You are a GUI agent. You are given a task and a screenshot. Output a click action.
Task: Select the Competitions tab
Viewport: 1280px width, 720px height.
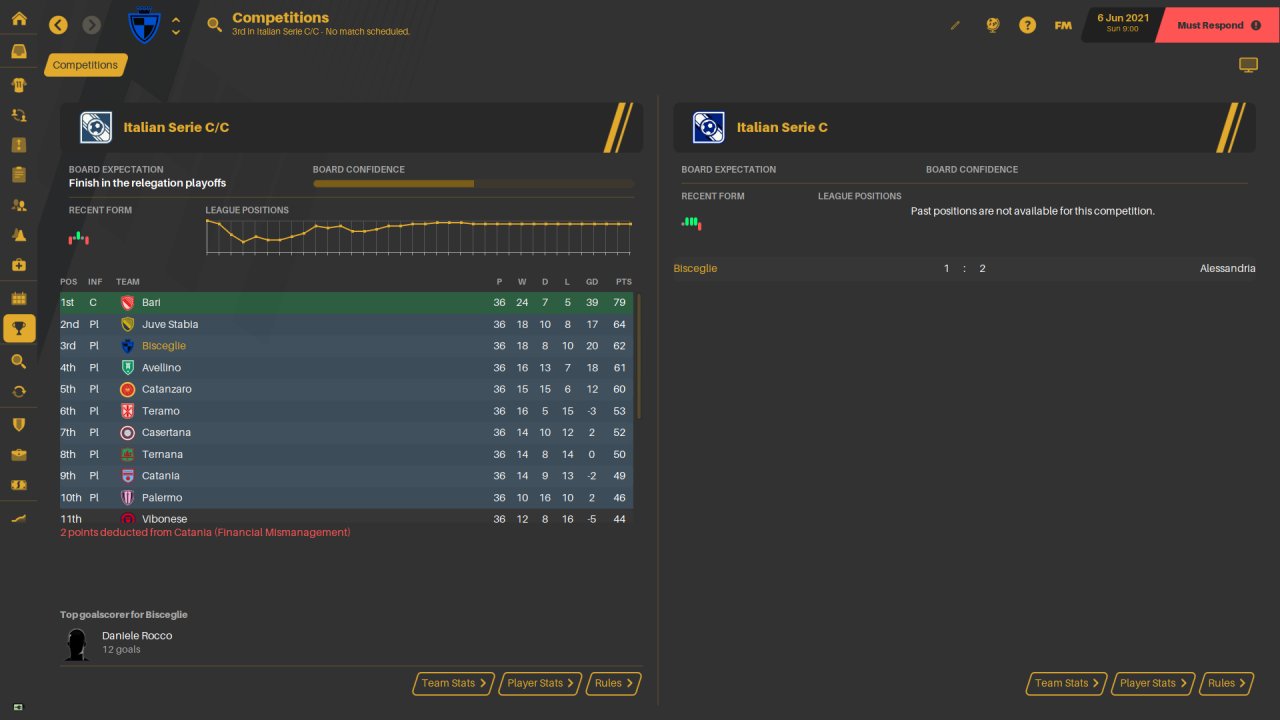86,65
